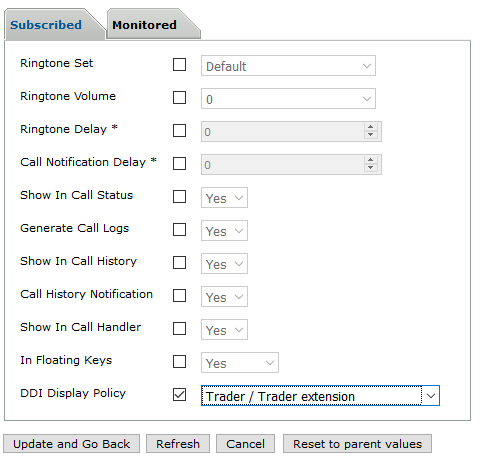Click the Ringtone Set label
Screen dimensions: 492x461
coord(57,63)
